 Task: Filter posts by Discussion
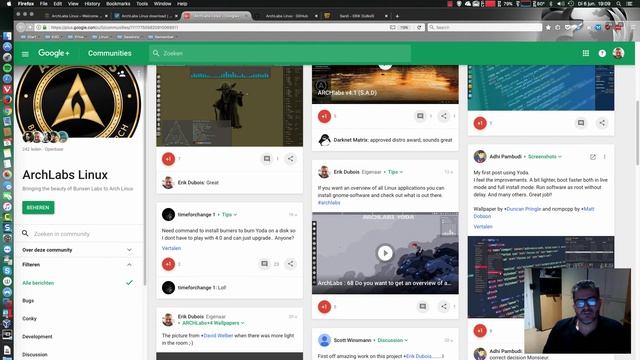(35, 355)
